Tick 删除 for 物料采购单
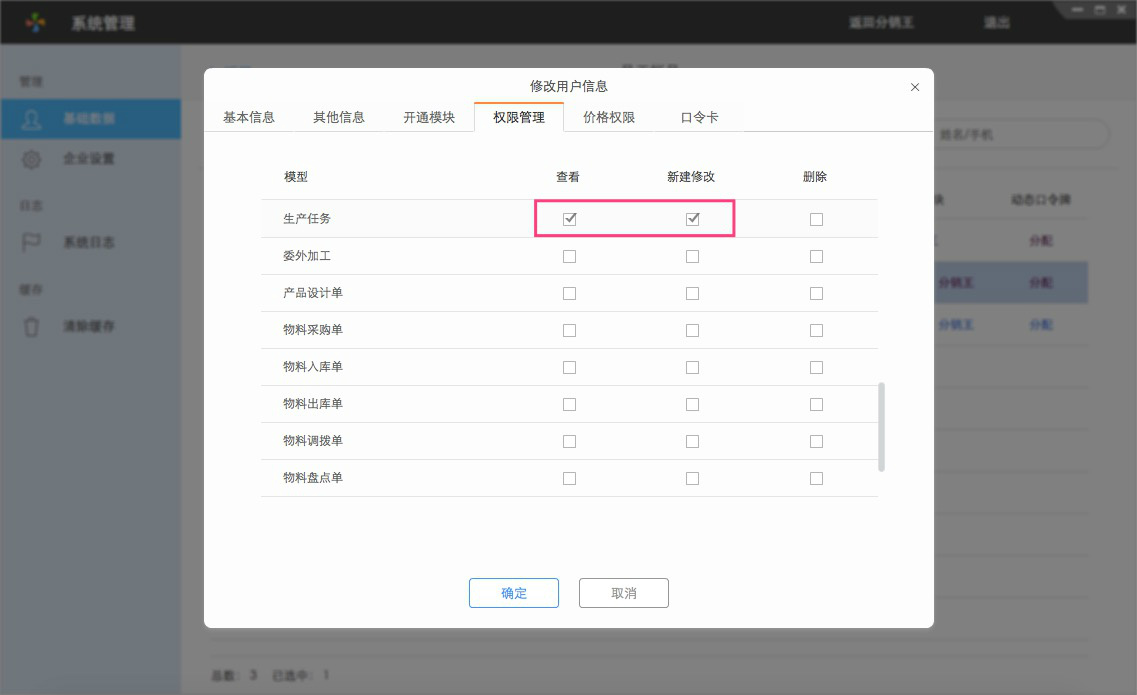Screen dimensions: 1137x695 [816, 330]
